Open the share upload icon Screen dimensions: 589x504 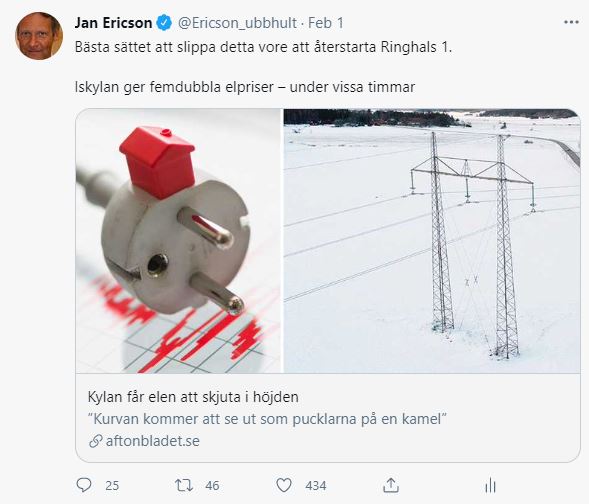tap(391, 485)
